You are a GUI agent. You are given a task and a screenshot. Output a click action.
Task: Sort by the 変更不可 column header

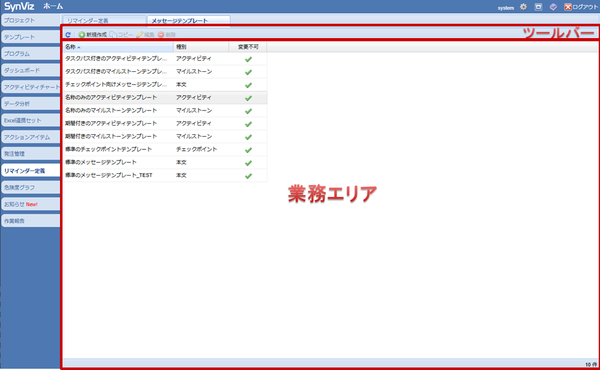point(248,47)
